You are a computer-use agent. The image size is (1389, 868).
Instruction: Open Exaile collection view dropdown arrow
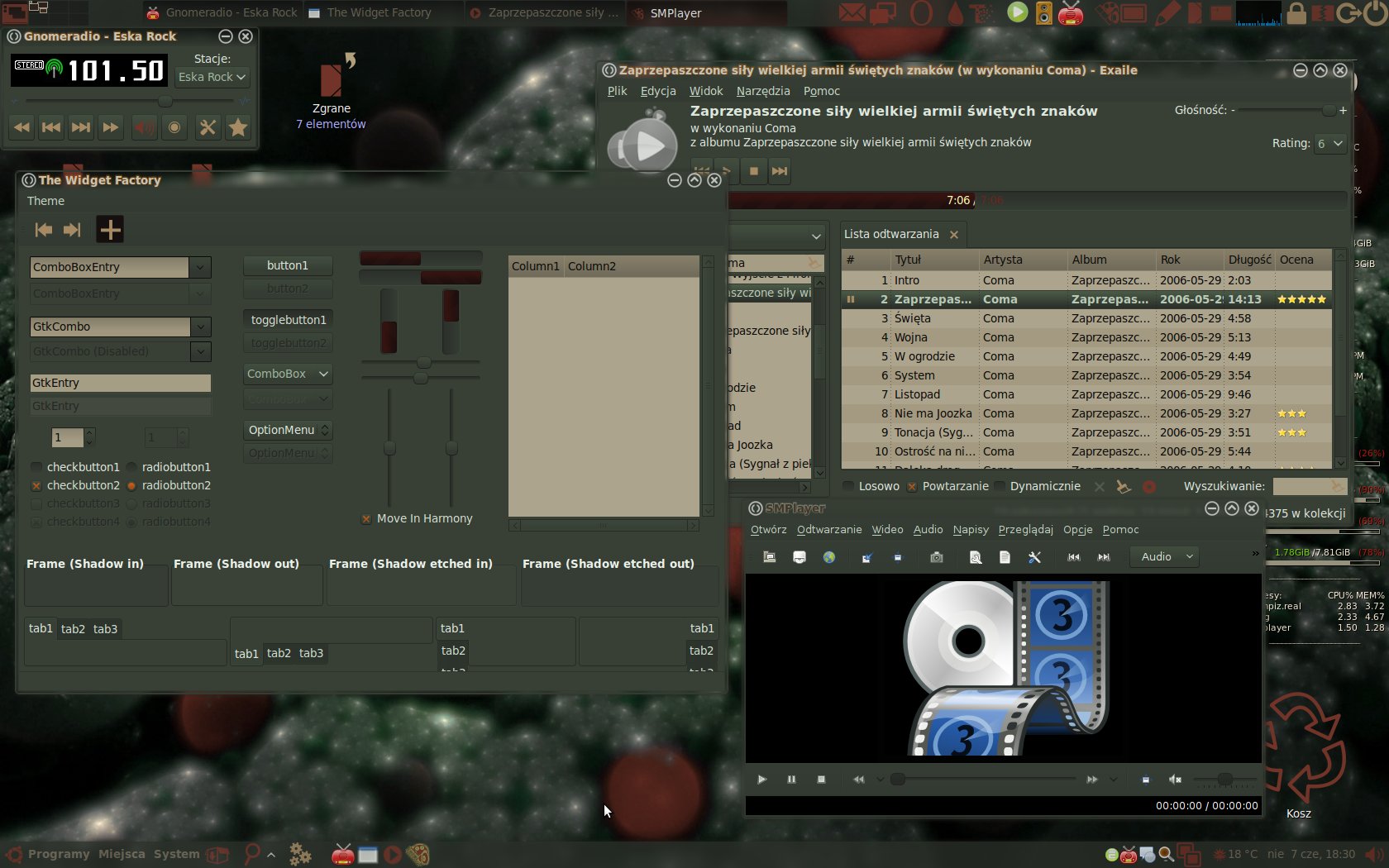pyautogui.click(x=816, y=236)
